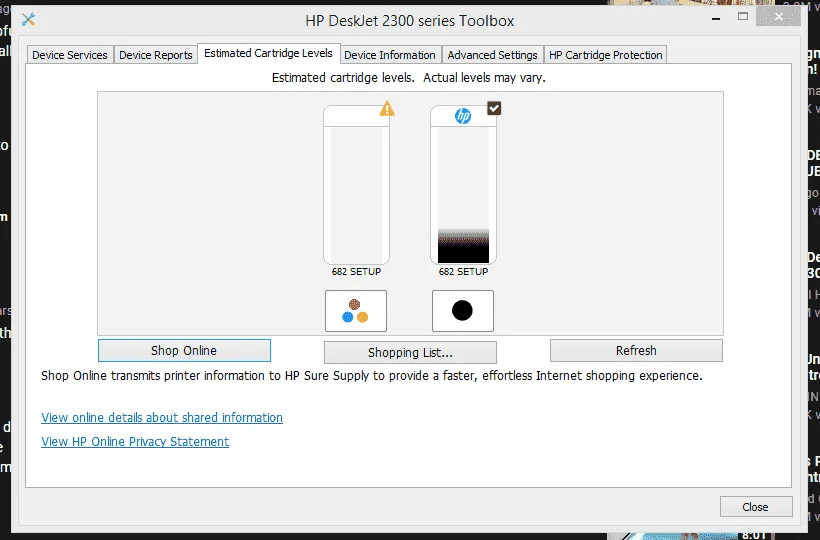The width and height of the screenshot is (820, 540).
Task: Click the Shop Online button
Action: (x=184, y=350)
